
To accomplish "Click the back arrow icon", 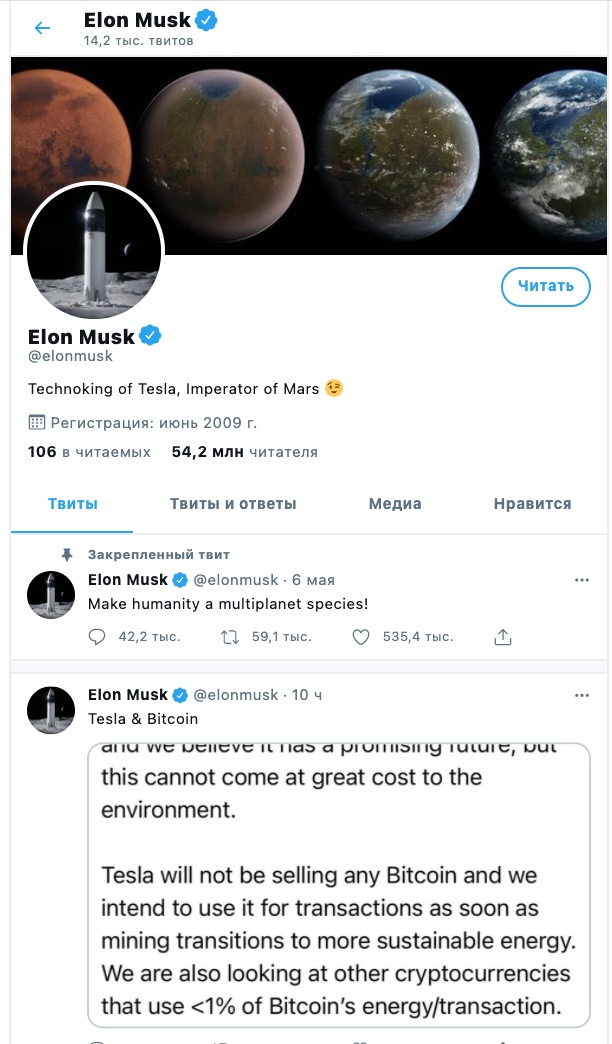I will (42, 28).
